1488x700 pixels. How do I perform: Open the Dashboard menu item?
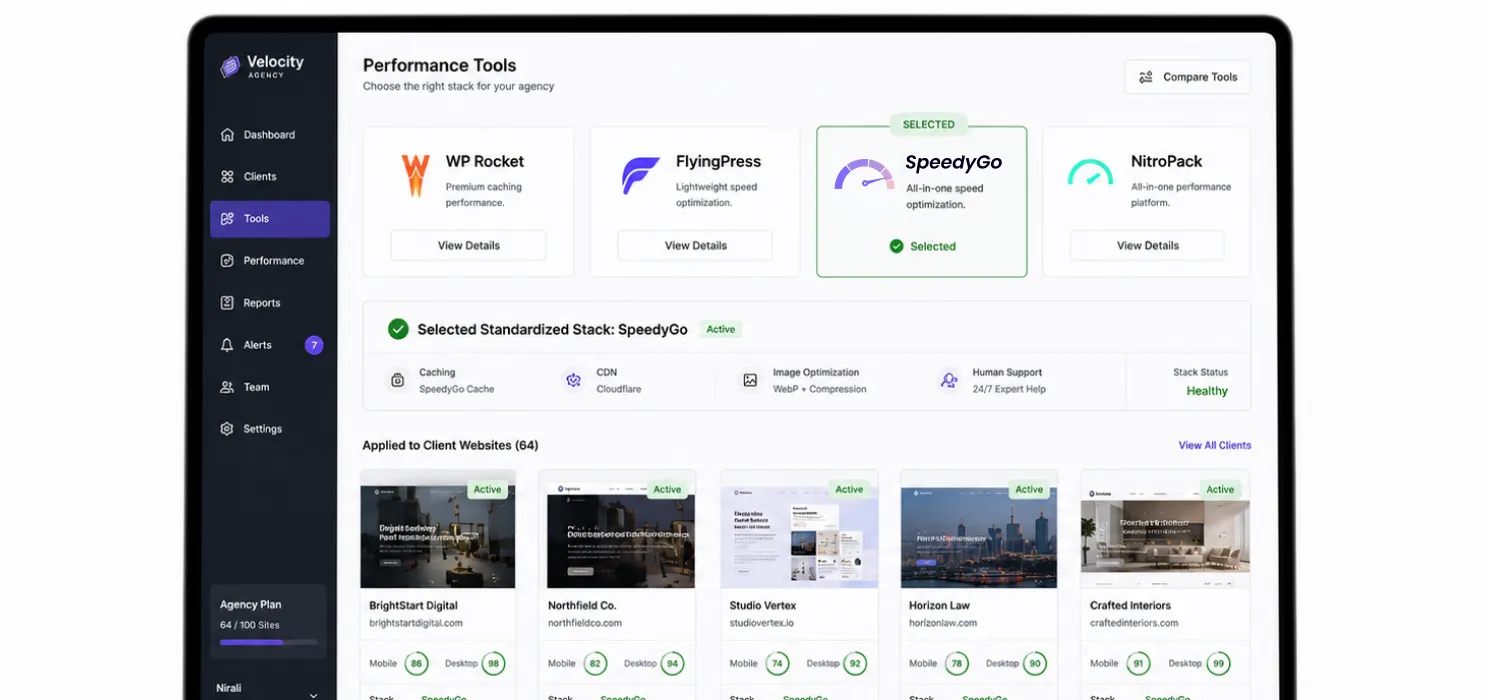coord(270,135)
